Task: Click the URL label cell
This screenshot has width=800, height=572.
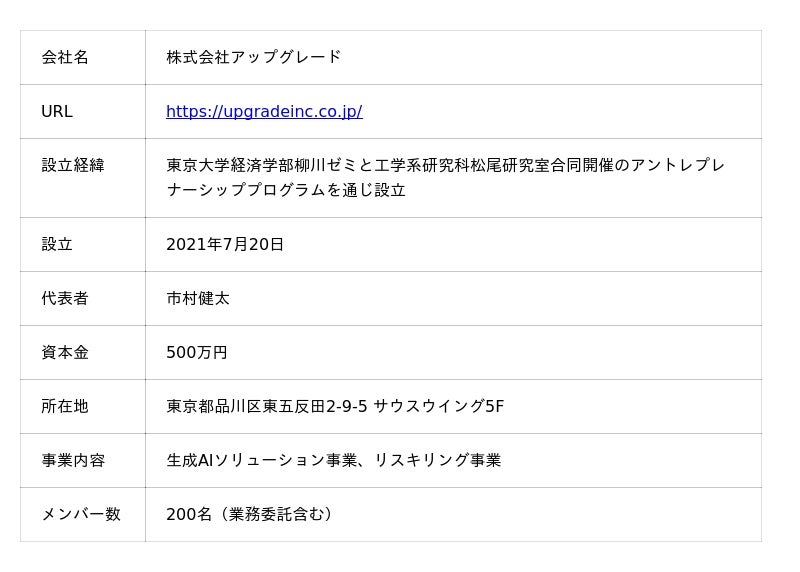Action: (57, 112)
